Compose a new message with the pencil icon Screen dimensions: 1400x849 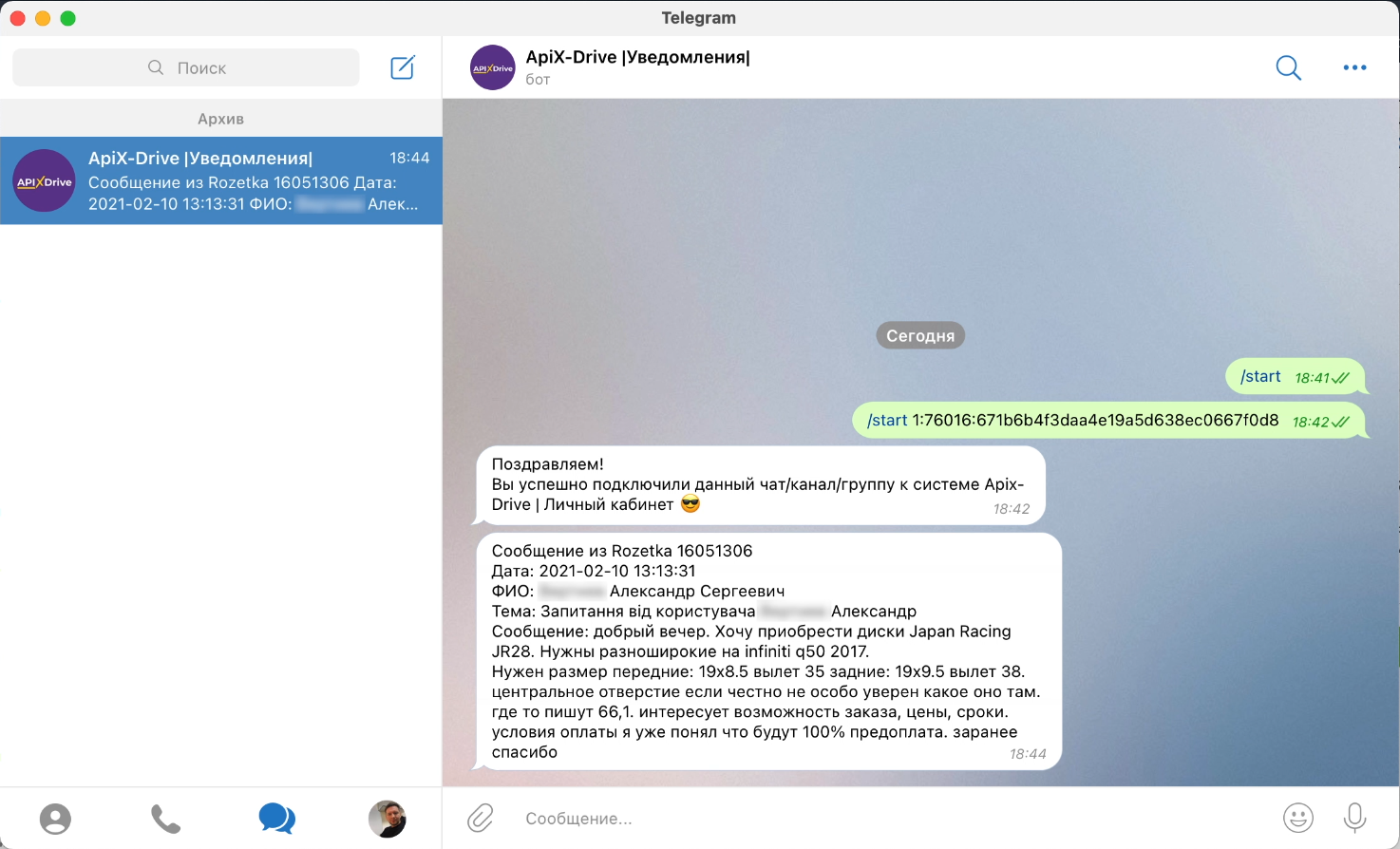point(403,67)
